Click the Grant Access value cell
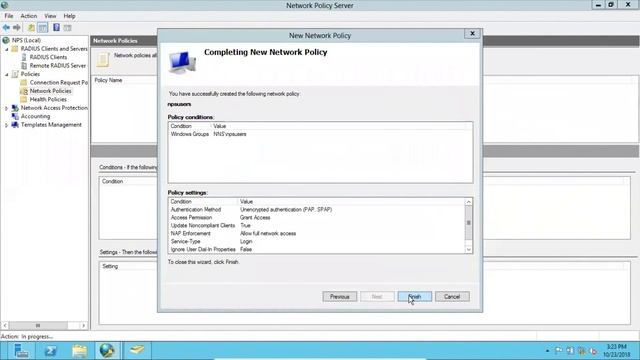640x360 pixels. [x=255, y=218]
